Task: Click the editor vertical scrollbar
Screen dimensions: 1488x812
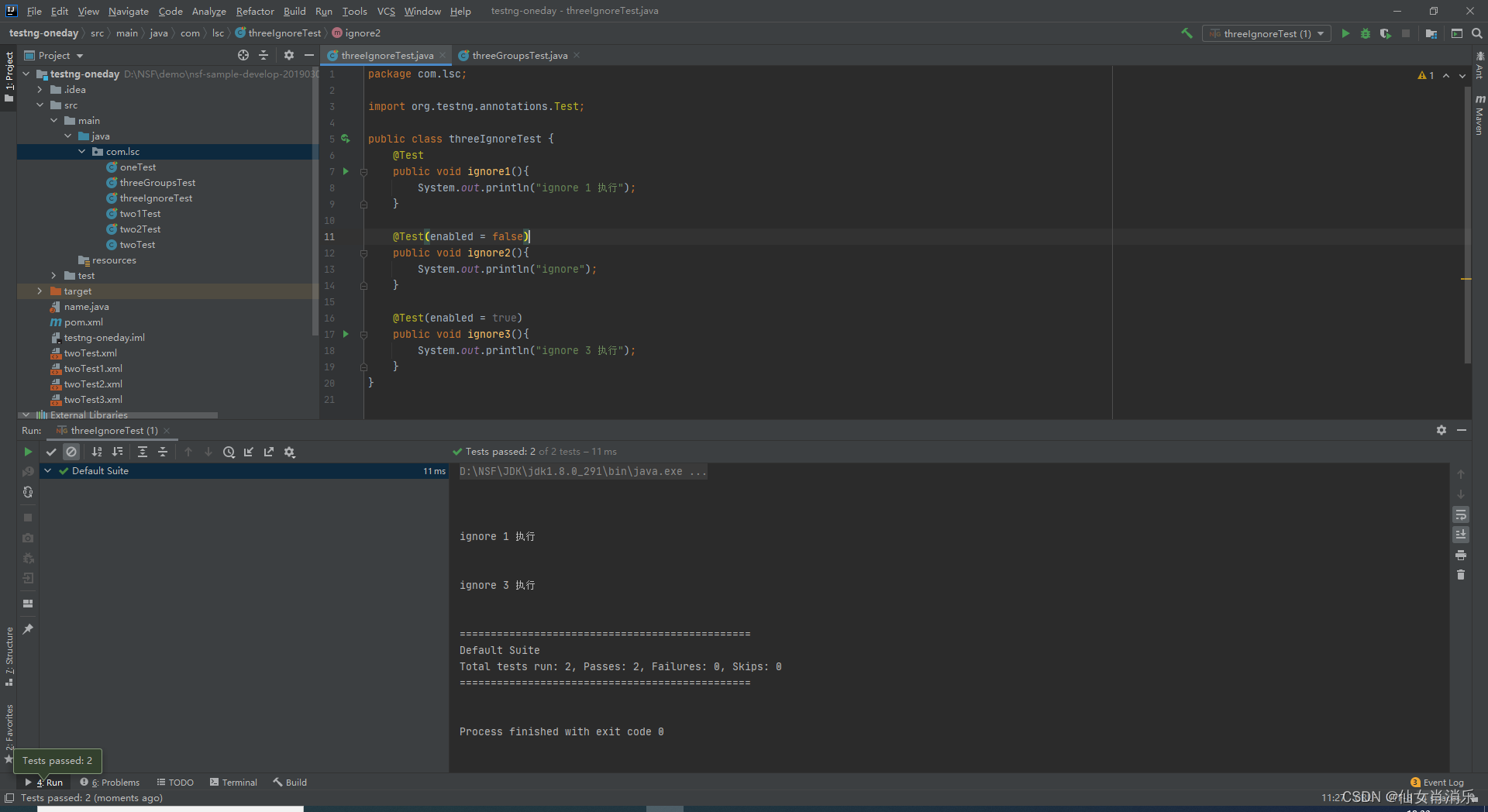Action: click(1467, 225)
